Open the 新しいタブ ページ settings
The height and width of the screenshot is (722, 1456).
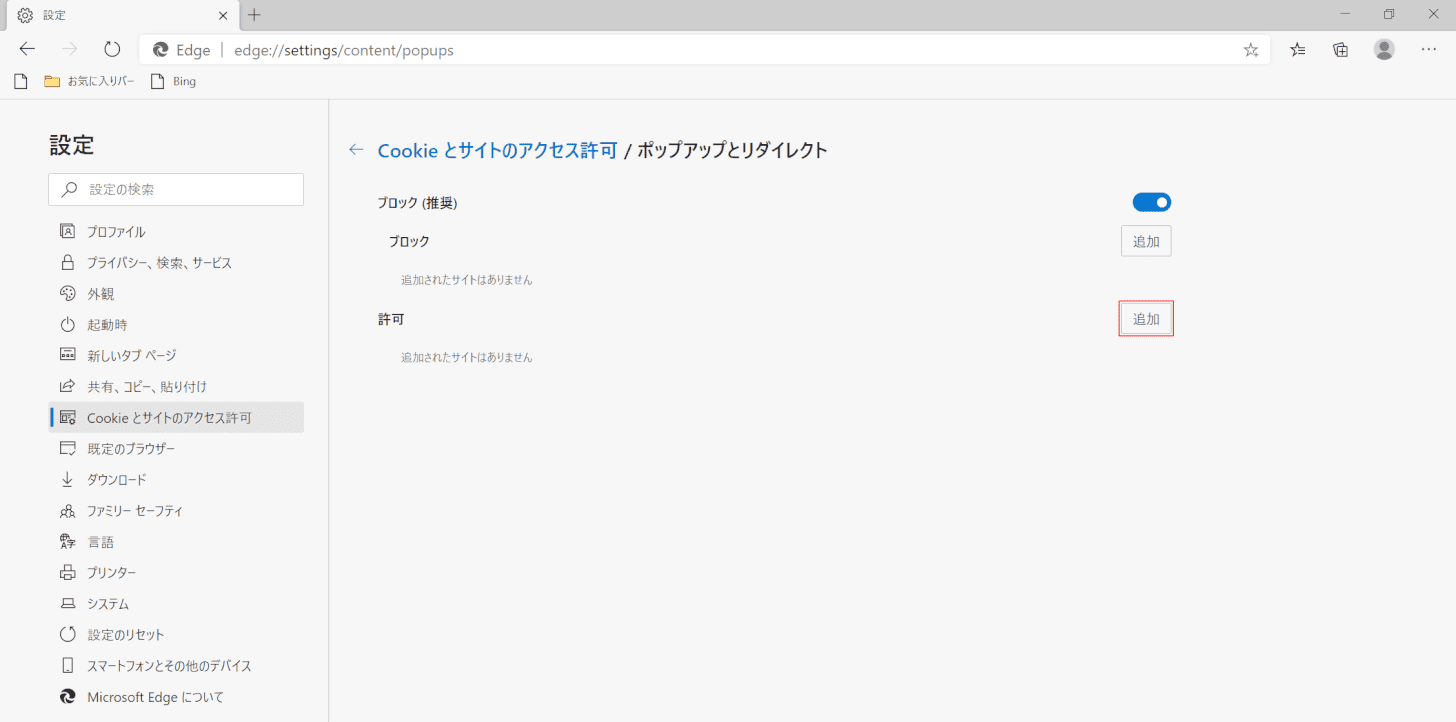(176, 355)
